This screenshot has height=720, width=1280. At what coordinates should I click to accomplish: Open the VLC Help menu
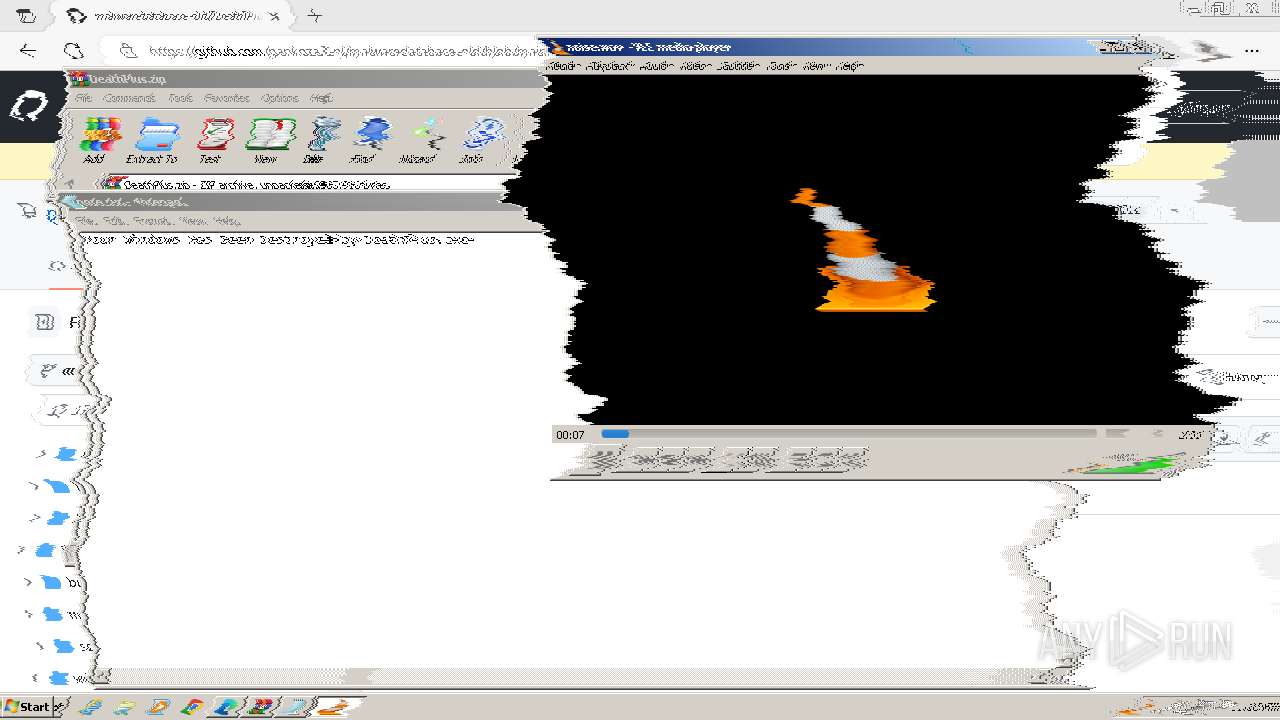(x=850, y=66)
